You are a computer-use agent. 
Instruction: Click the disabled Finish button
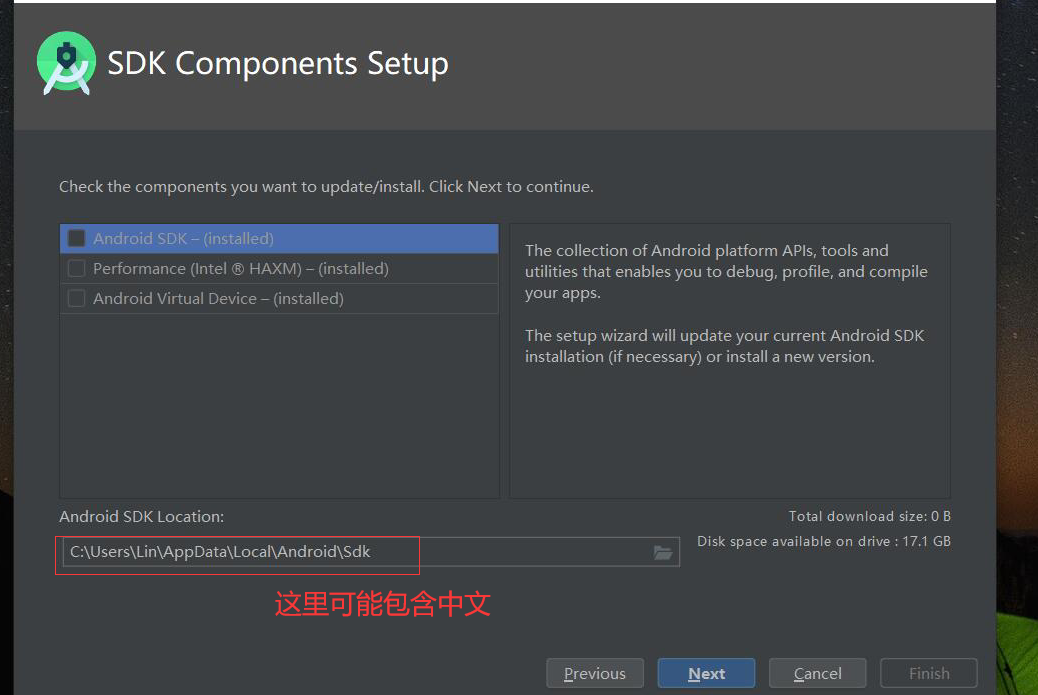click(x=929, y=673)
